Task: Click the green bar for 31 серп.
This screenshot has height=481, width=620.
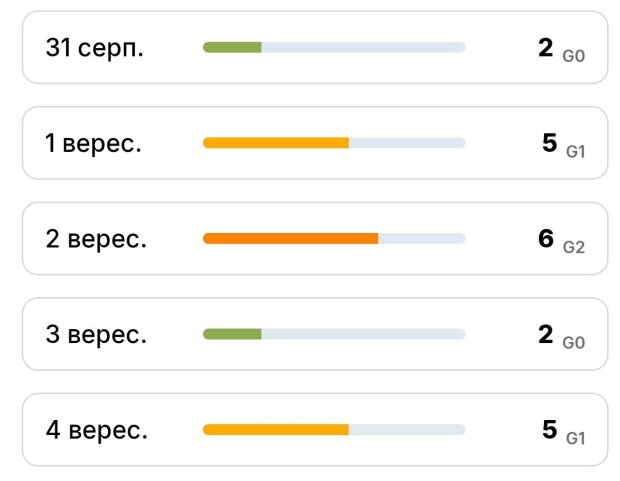Action: [x=232, y=47]
